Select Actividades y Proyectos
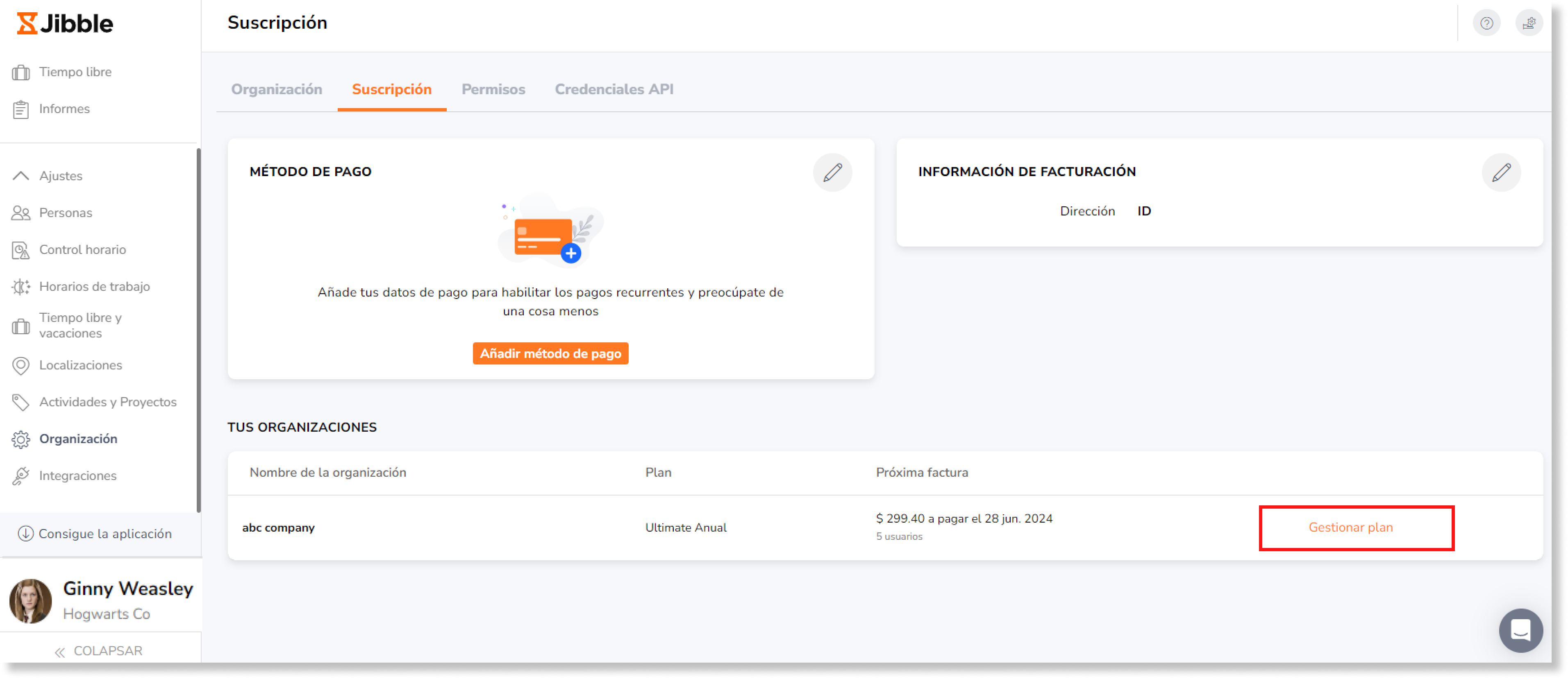The width and height of the screenshot is (1568, 679). click(20, 402)
